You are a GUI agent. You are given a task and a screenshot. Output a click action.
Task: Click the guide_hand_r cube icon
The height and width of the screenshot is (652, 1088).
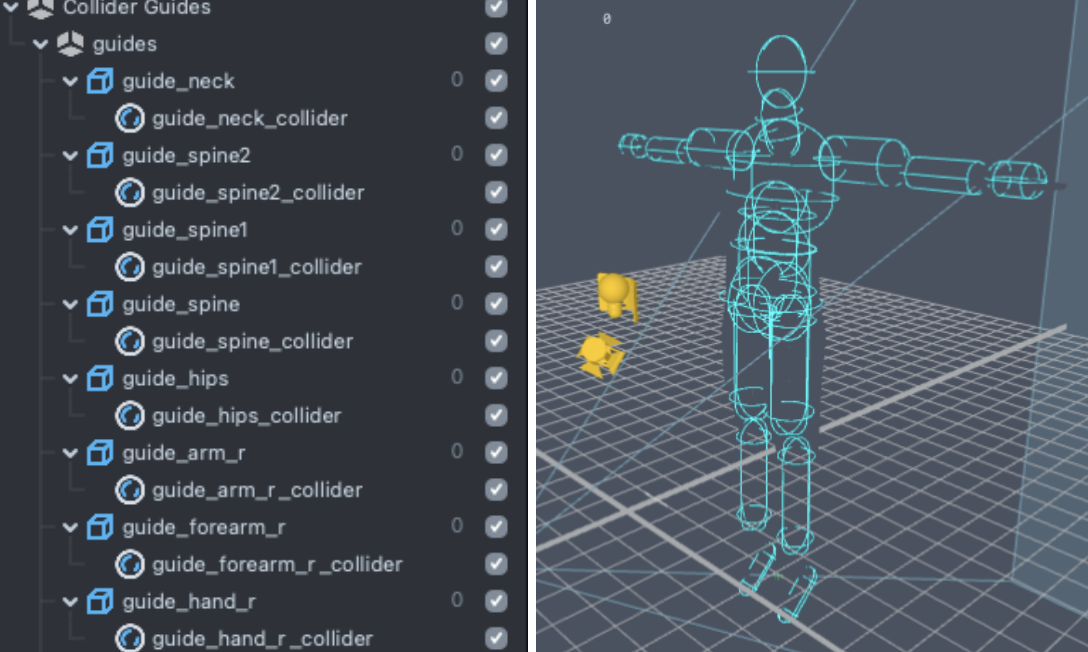(100, 601)
